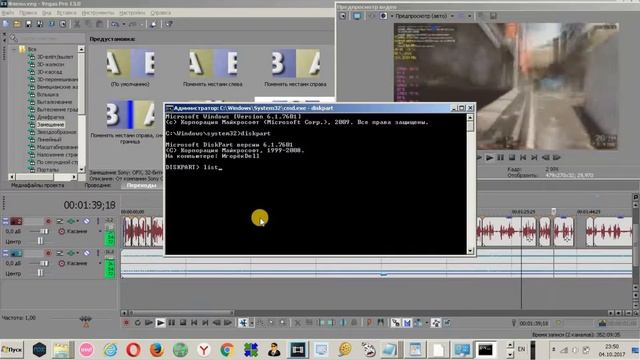Arm track 2 for recording

pyautogui.click(x=48, y=253)
